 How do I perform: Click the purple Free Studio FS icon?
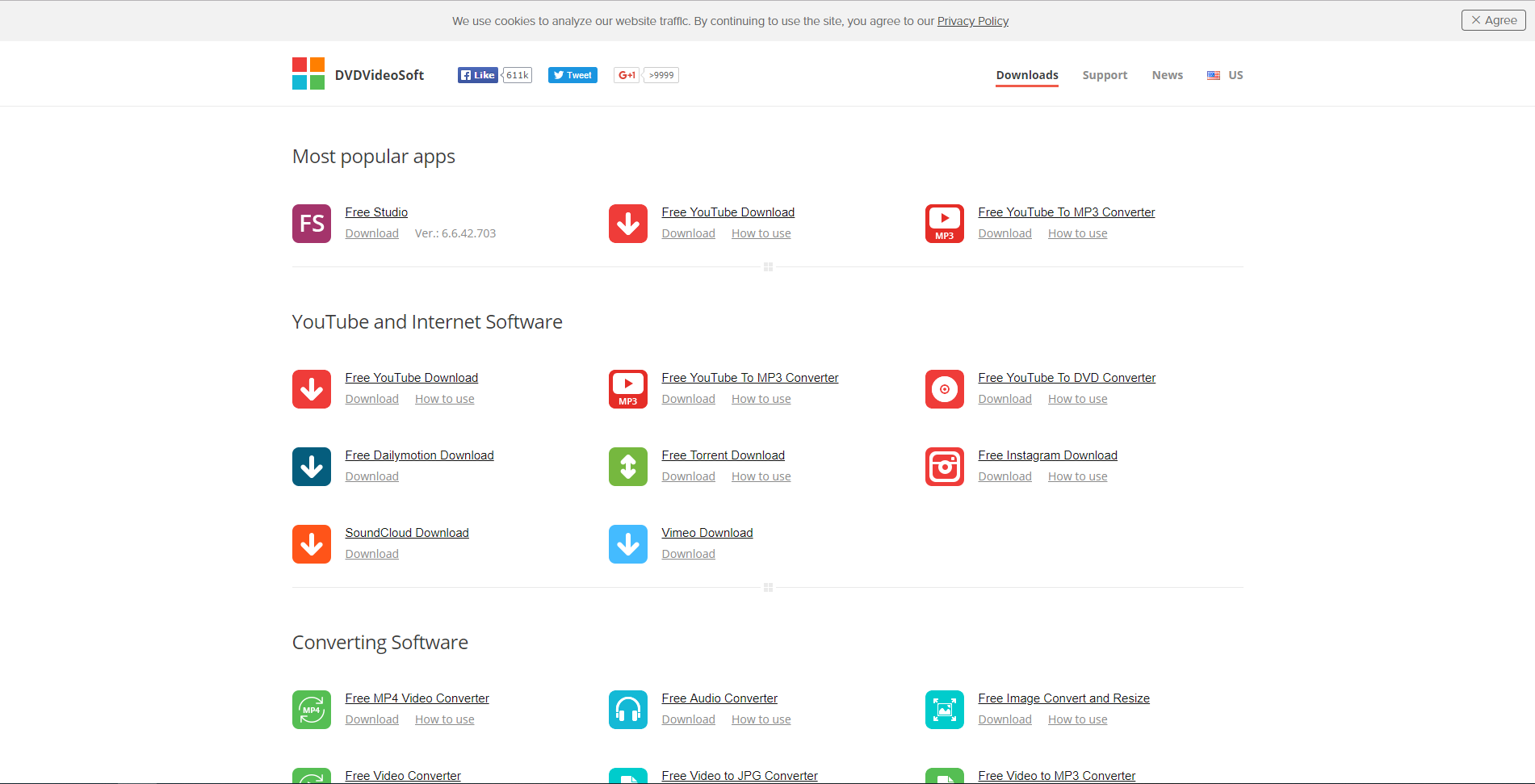pos(311,224)
